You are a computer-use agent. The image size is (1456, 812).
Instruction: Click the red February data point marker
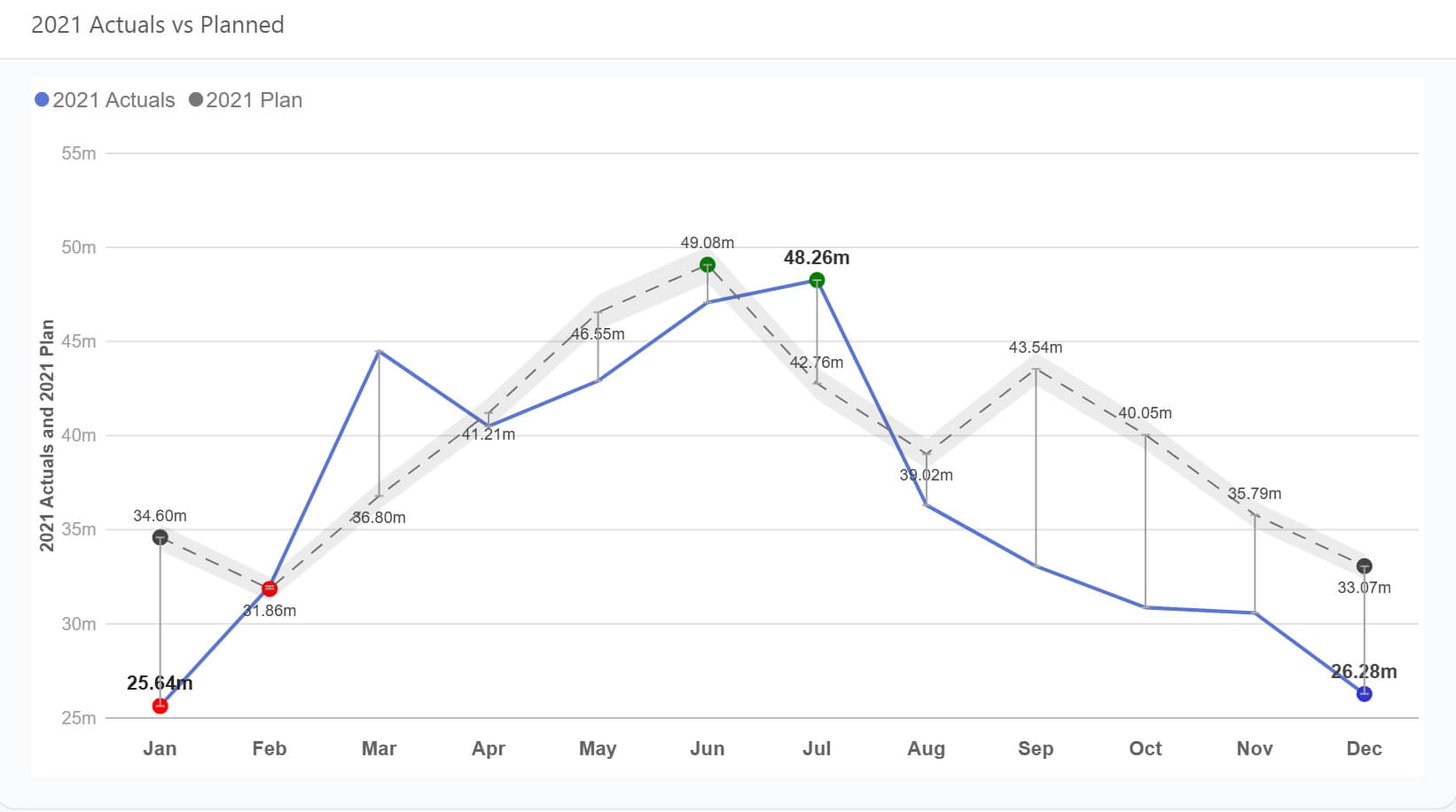pyautogui.click(x=270, y=589)
